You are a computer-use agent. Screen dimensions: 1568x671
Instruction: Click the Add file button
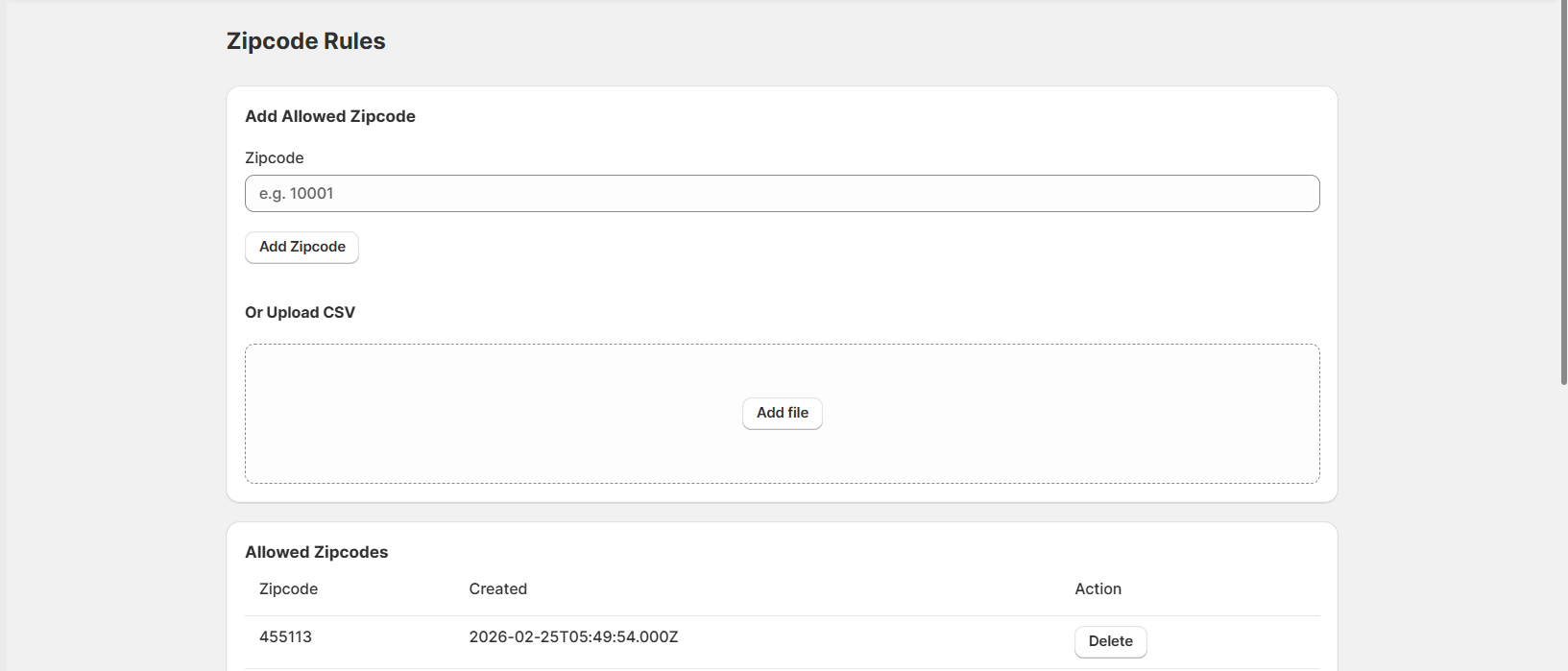pos(782,413)
